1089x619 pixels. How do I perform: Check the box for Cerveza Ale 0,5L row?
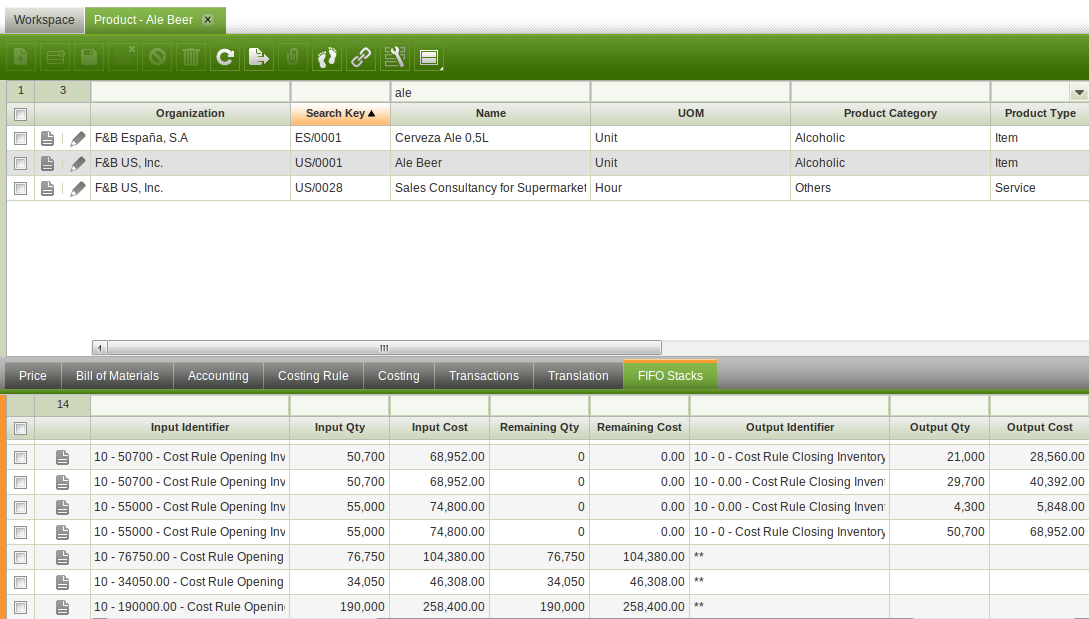pos(20,138)
